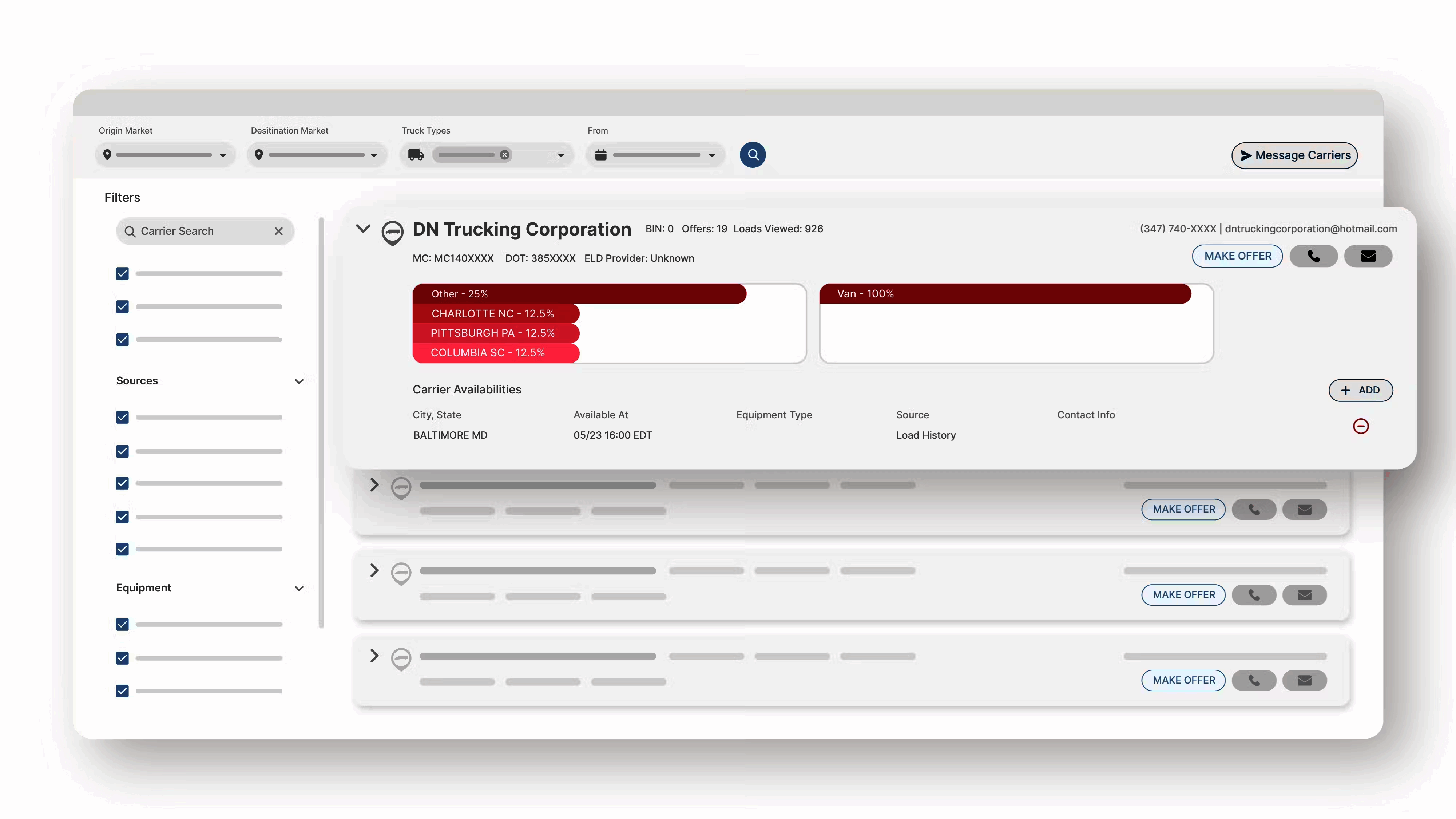Click the truck icon in Truck Types
Viewport: 1456px width, 819px height.
click(x=416, y=155)
